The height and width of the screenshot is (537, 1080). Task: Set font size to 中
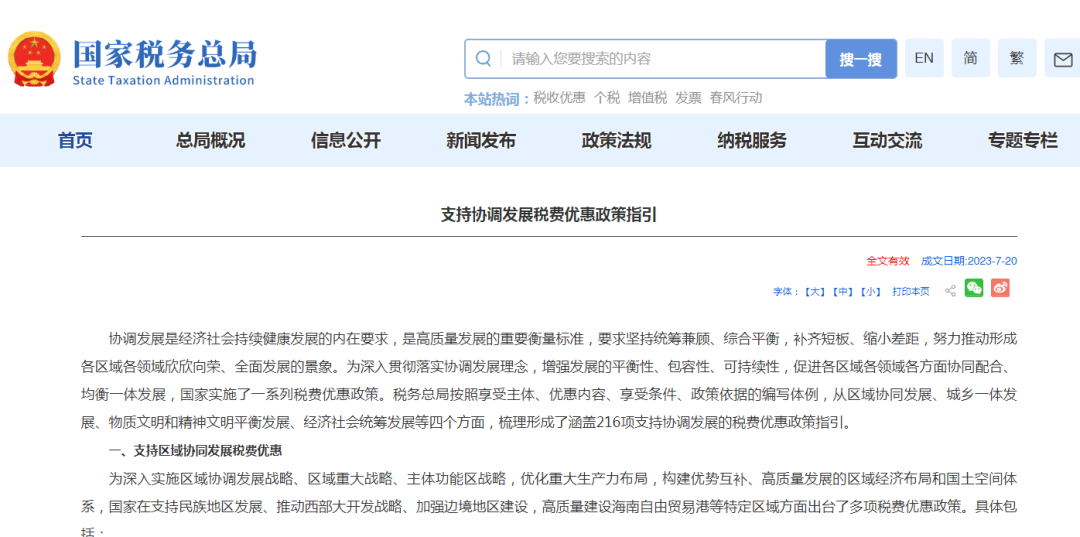click(843, 291)
